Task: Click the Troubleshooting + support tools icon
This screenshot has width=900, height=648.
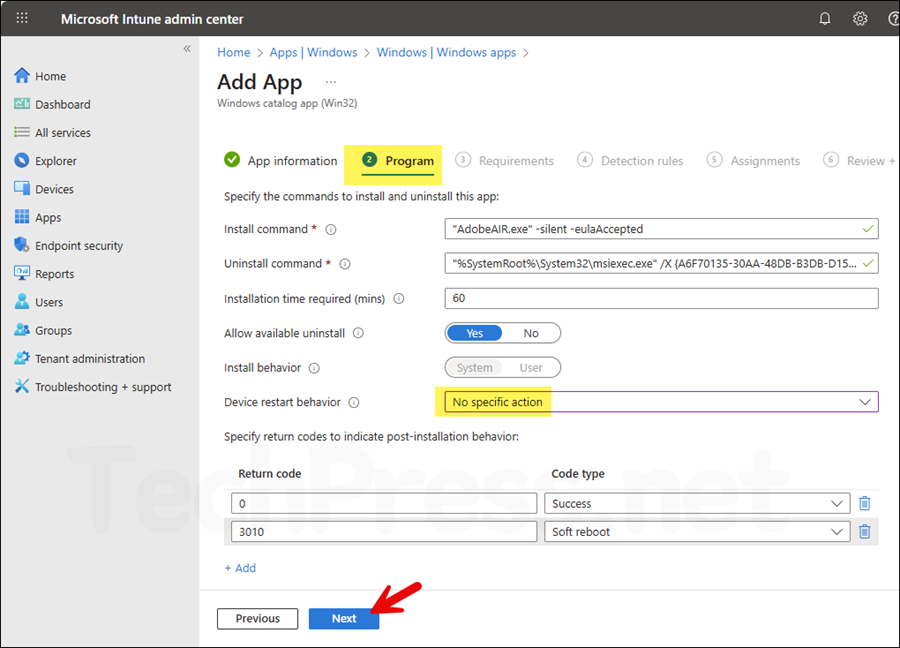Action: tap(22, 386)
